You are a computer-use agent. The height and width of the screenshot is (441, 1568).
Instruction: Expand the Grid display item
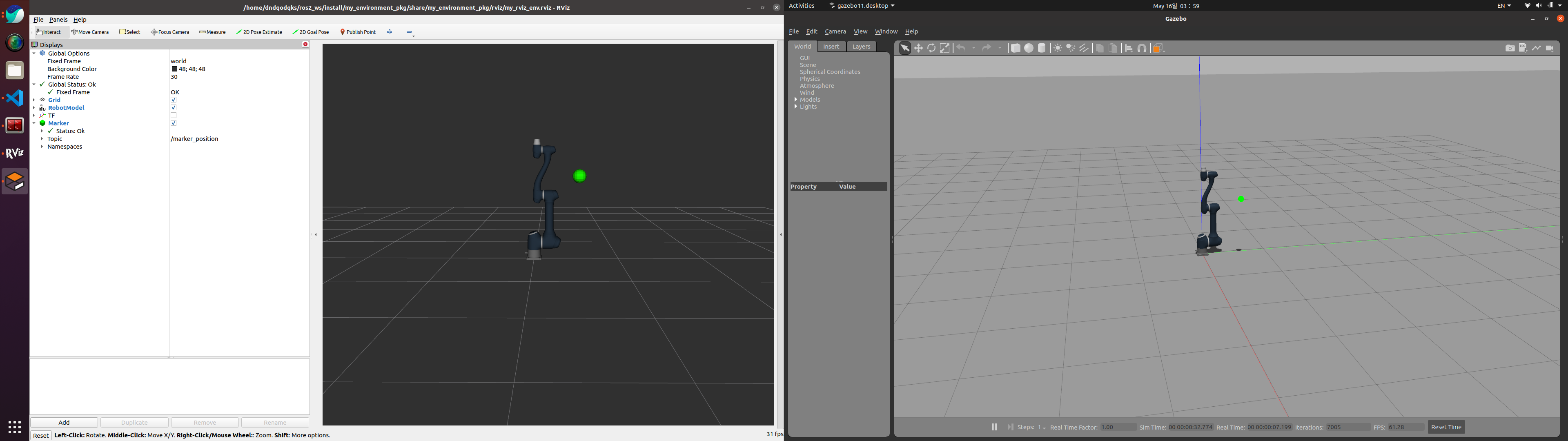coord(34,100)
